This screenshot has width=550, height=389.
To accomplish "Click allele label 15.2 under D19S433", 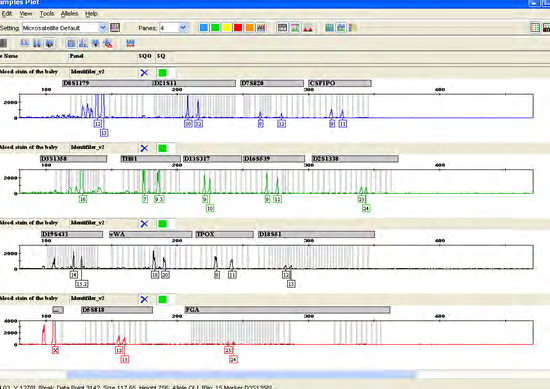I will tap(82, 284).
